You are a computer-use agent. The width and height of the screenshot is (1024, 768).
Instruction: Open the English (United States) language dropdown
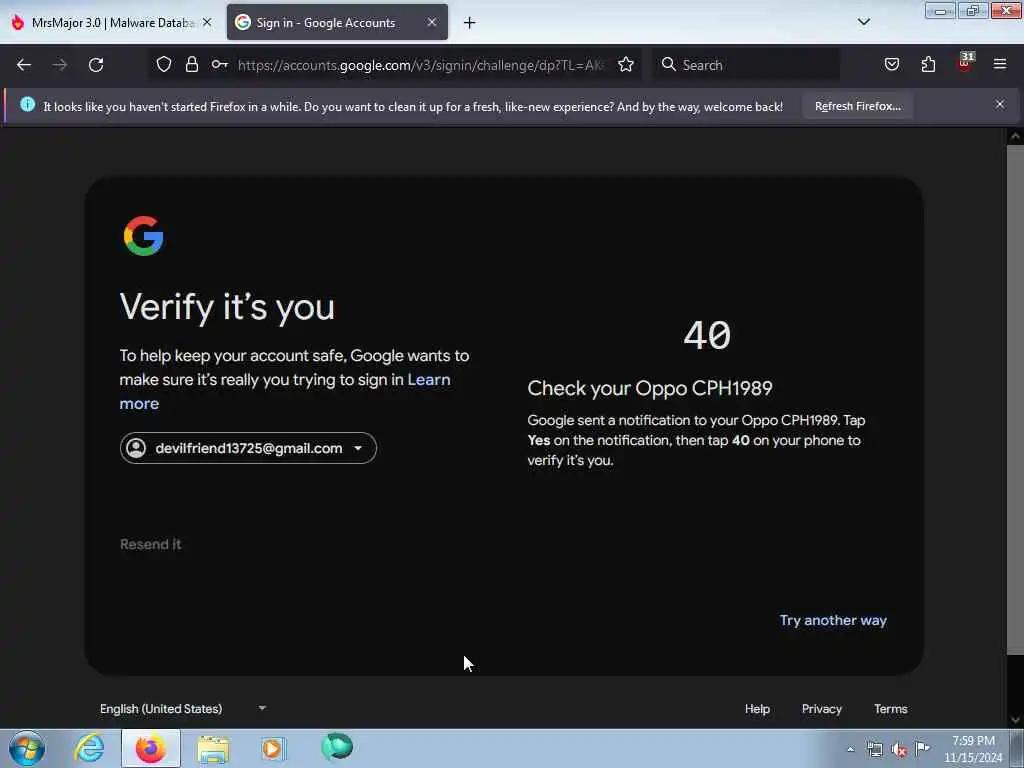[x=183, y=709]
